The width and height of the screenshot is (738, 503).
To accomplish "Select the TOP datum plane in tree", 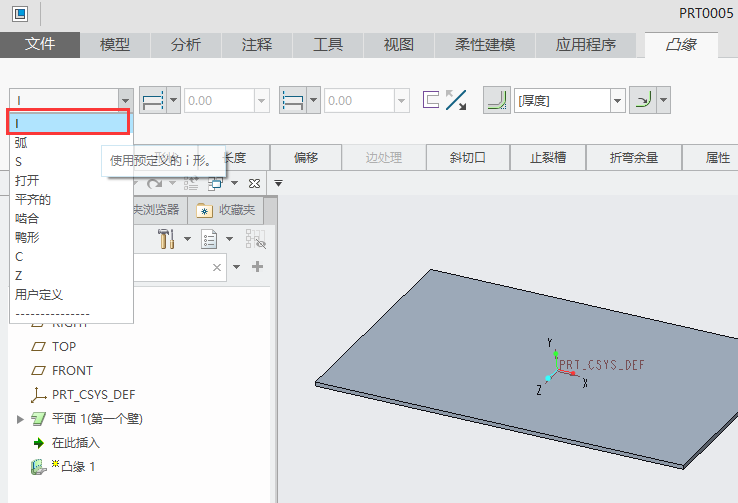I will (x=64, y=346).
